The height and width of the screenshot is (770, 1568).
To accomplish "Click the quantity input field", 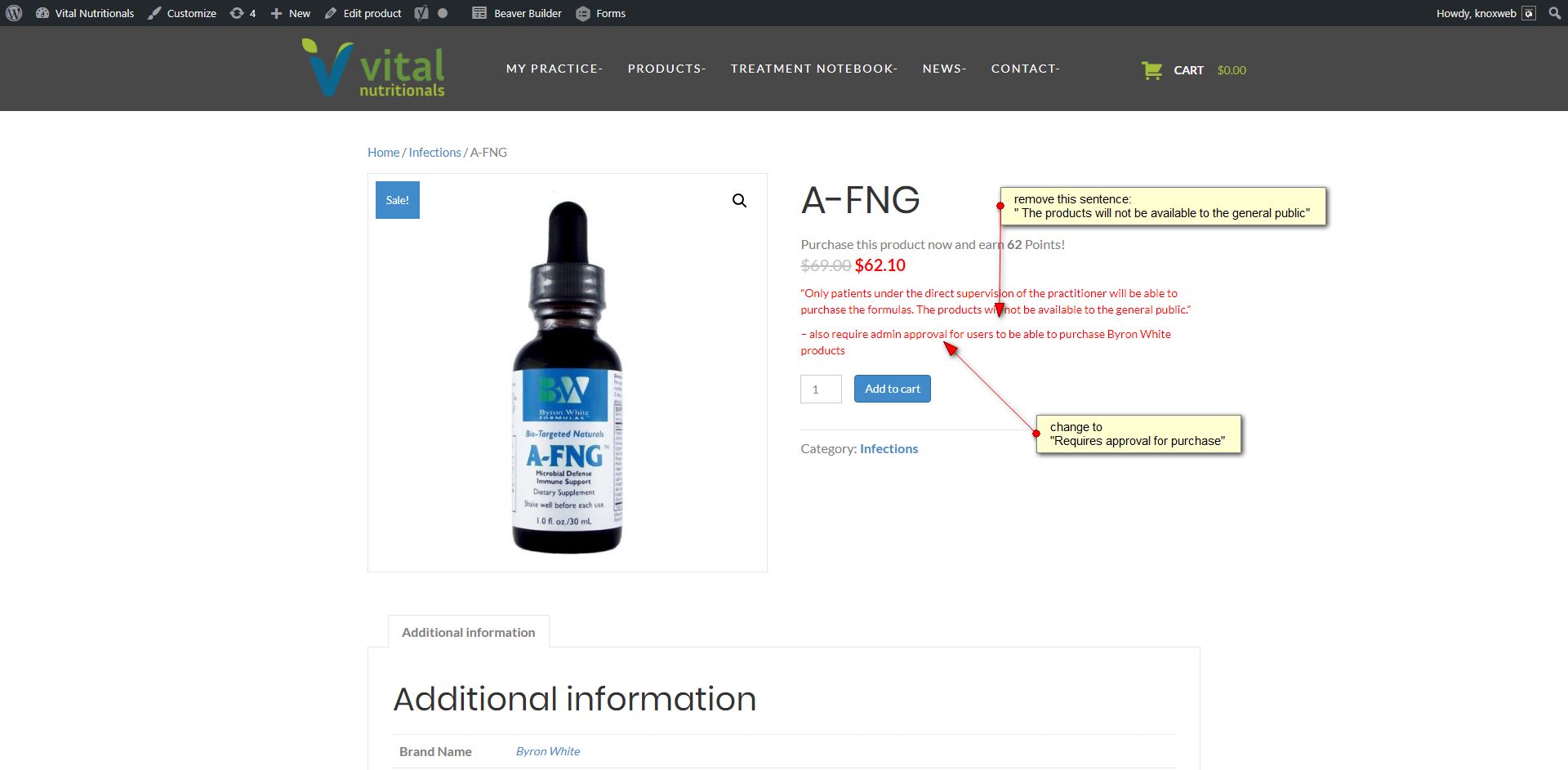I will click(x=821, y=389).
